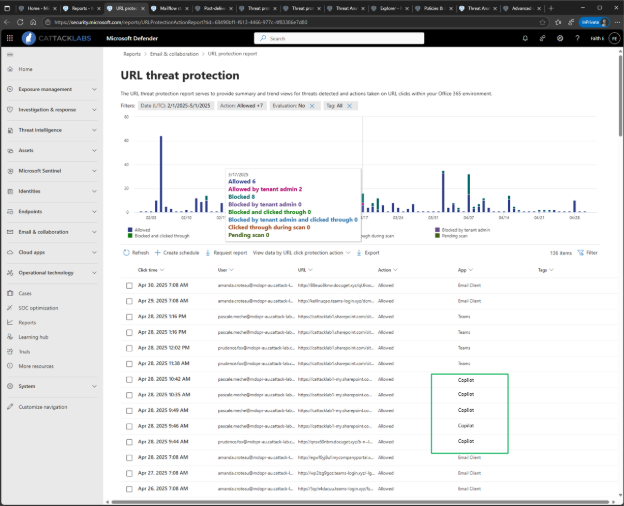This screenshot has width=624, height=506.
Task: Open More resources in sidebar
Action: [x=36, y=366]
